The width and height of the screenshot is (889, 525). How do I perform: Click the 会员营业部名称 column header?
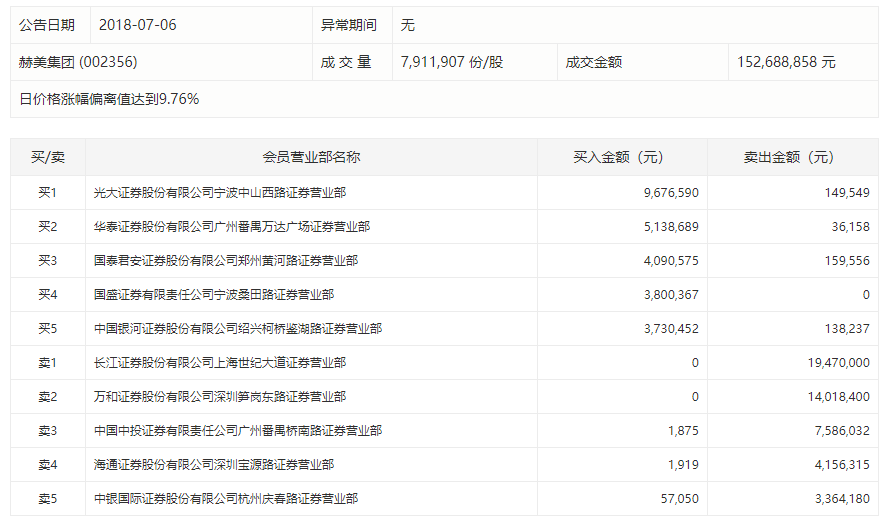coord(311,157)
